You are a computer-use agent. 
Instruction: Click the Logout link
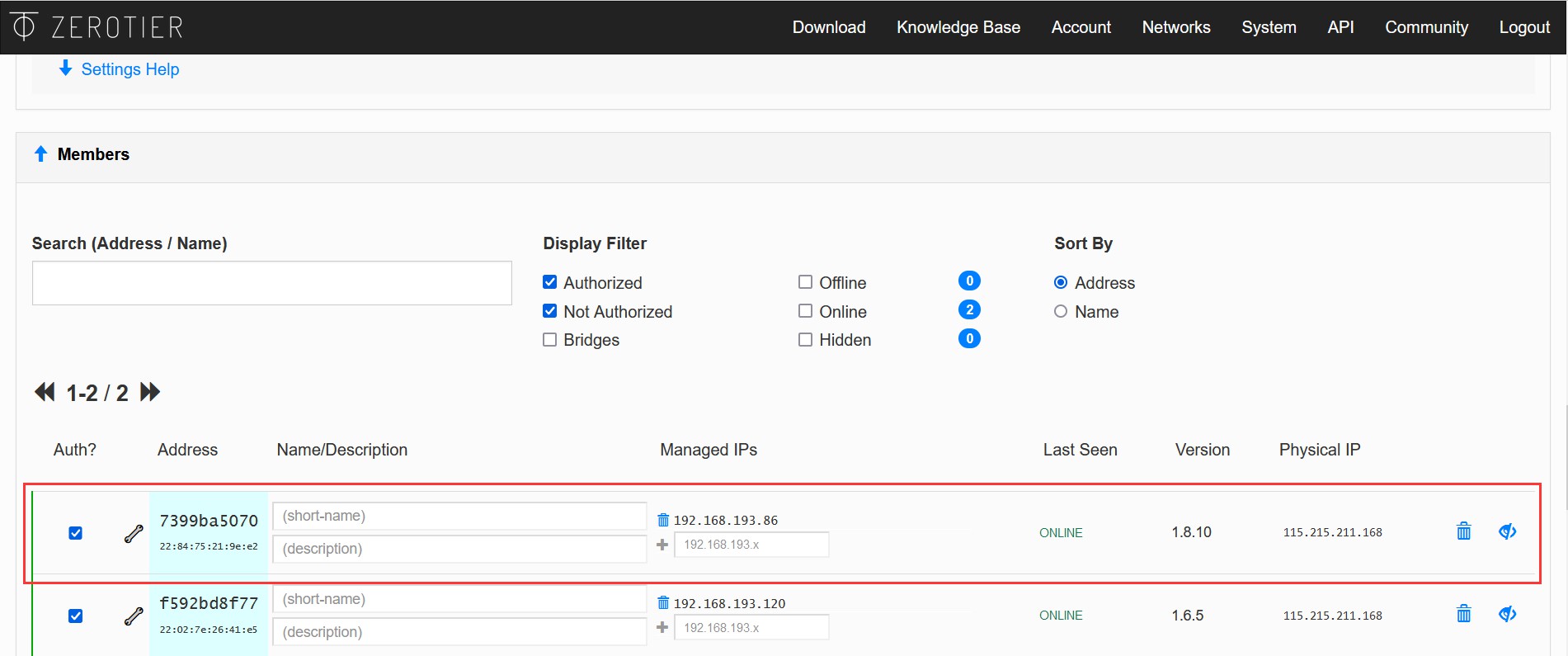point(1523,27)
